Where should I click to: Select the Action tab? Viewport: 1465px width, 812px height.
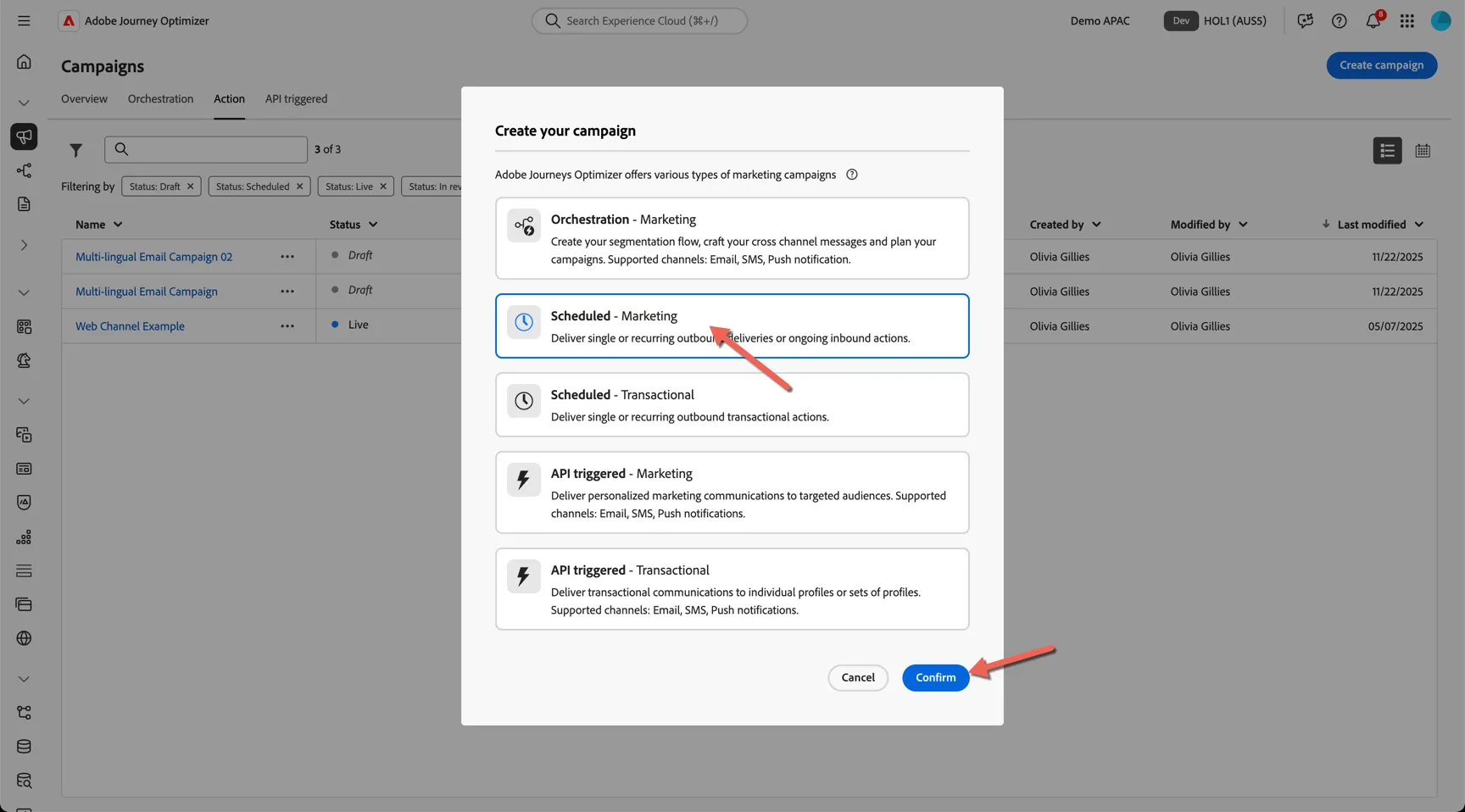[x=229, y=99]
